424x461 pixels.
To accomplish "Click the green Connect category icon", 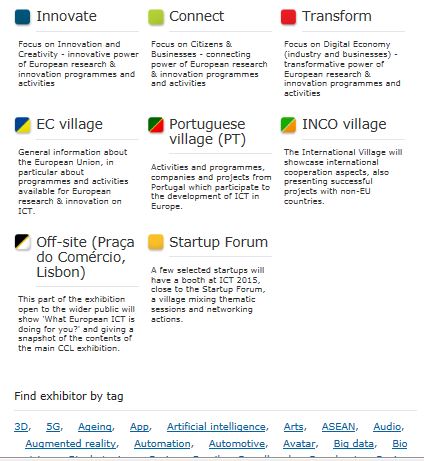I will click(156, 17).
